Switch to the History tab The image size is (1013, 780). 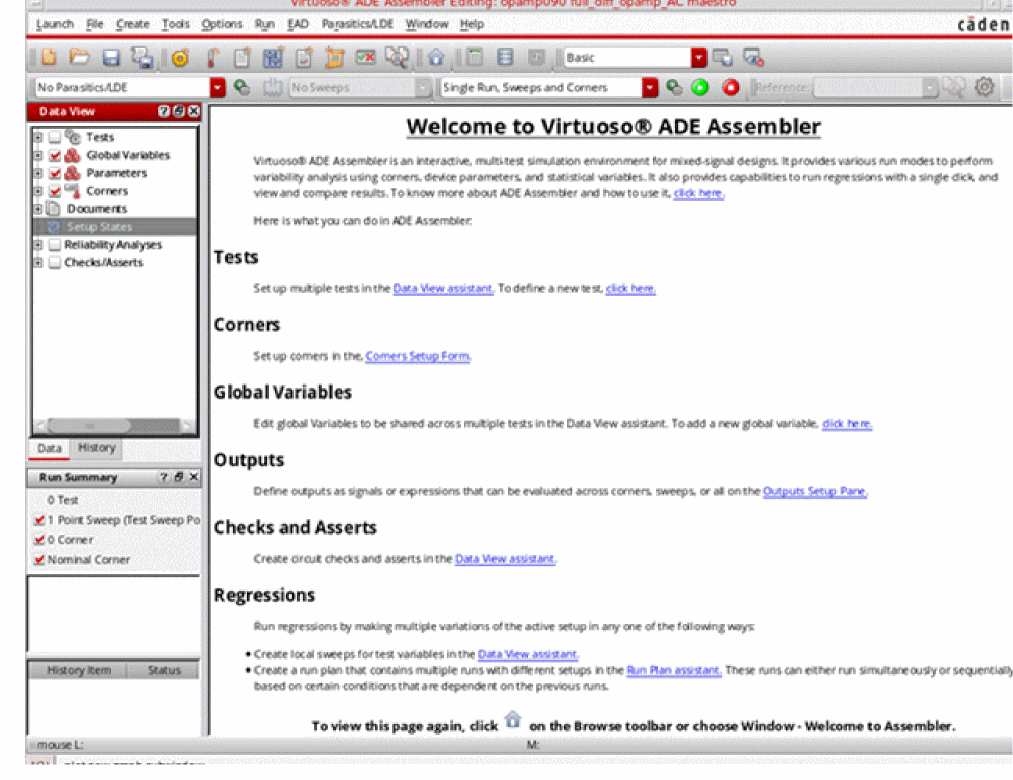tap(97, 447)
